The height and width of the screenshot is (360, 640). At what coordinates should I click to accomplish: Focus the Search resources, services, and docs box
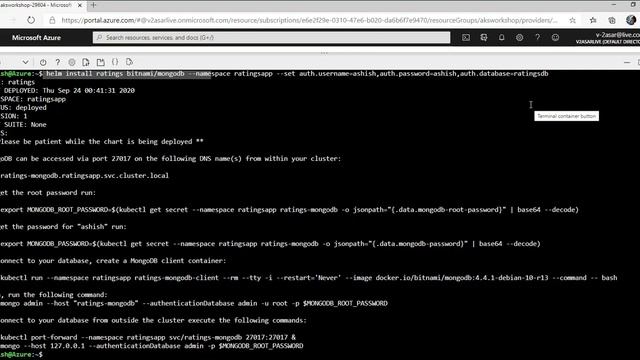(x=271, y=38)
